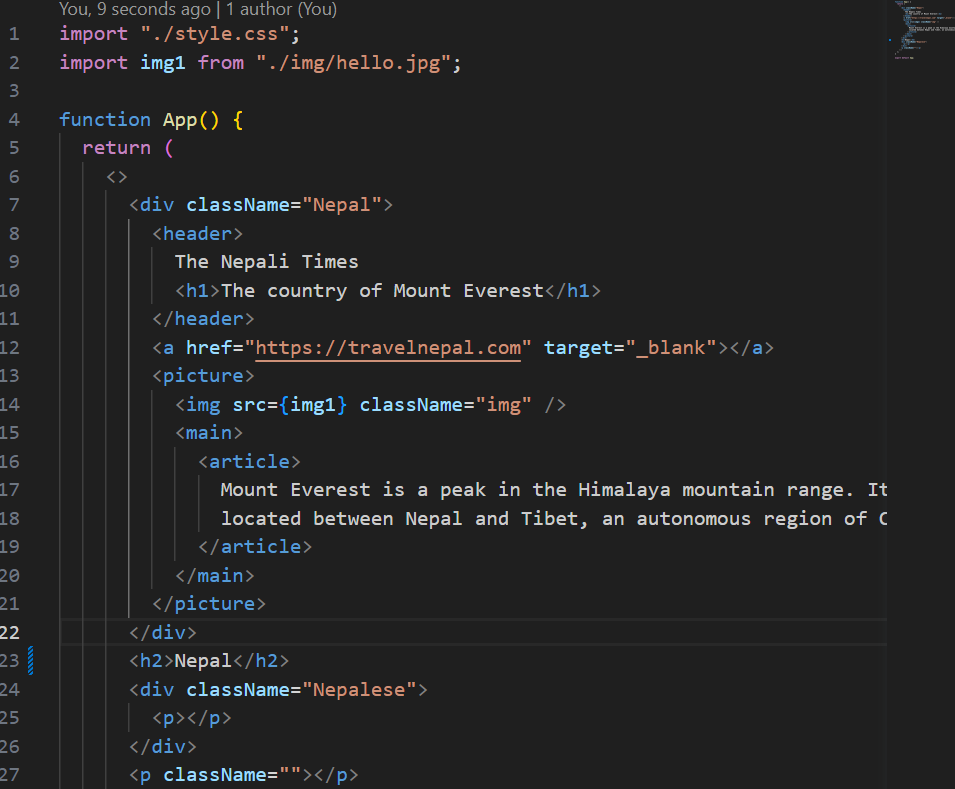Click line number 22 in the gutter
The height and width of the screenshot is (789, 955).
coord(10,632)
